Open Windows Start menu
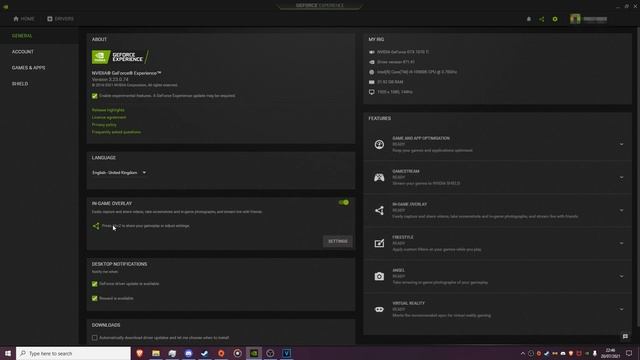Screen dimensions: 640x360 tap(8, 353)
